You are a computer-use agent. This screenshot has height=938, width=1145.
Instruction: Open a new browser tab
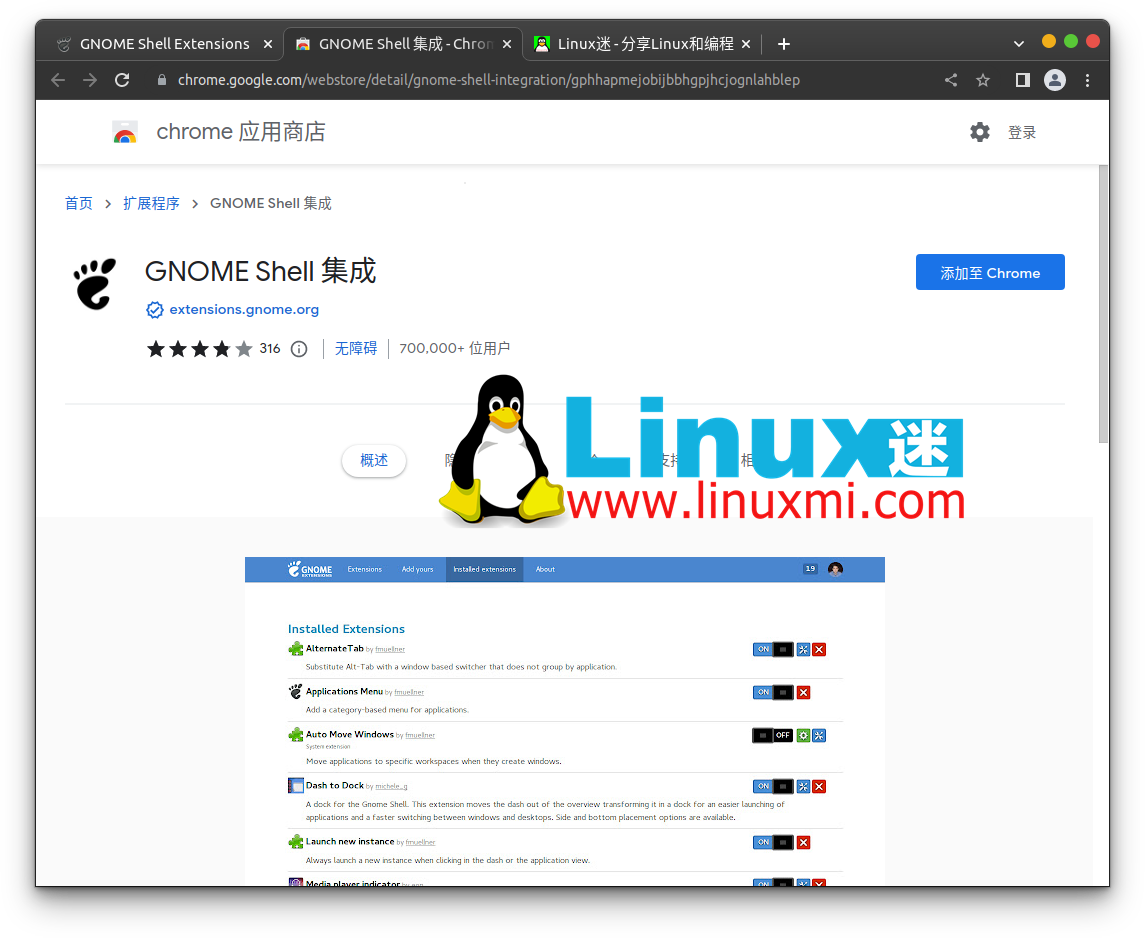click(784, 45)
